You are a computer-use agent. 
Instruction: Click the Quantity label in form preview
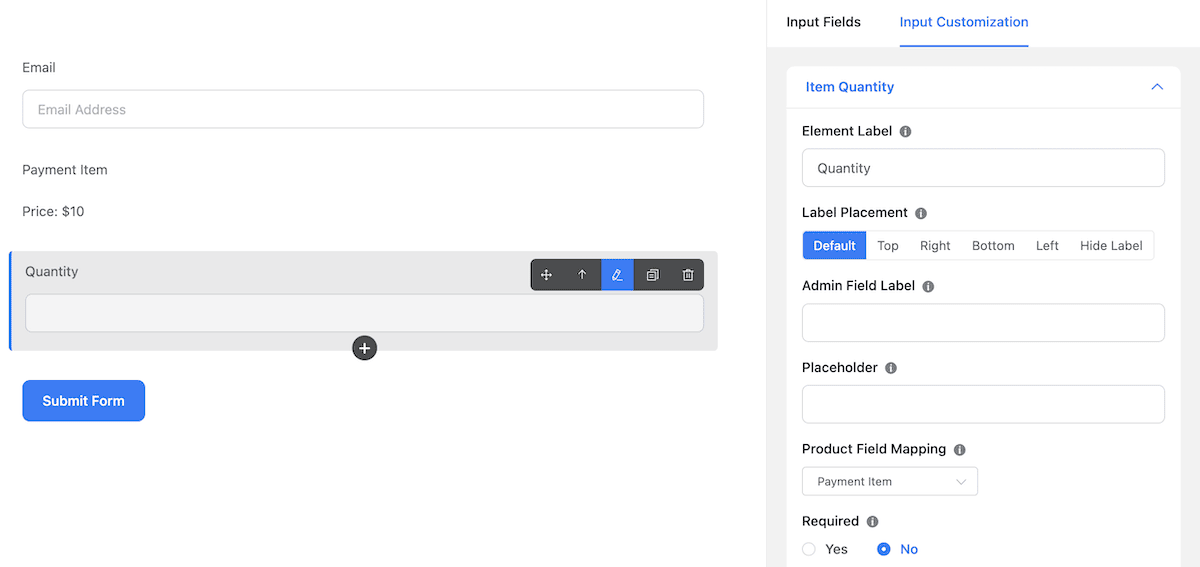click(x=51, y=272)
